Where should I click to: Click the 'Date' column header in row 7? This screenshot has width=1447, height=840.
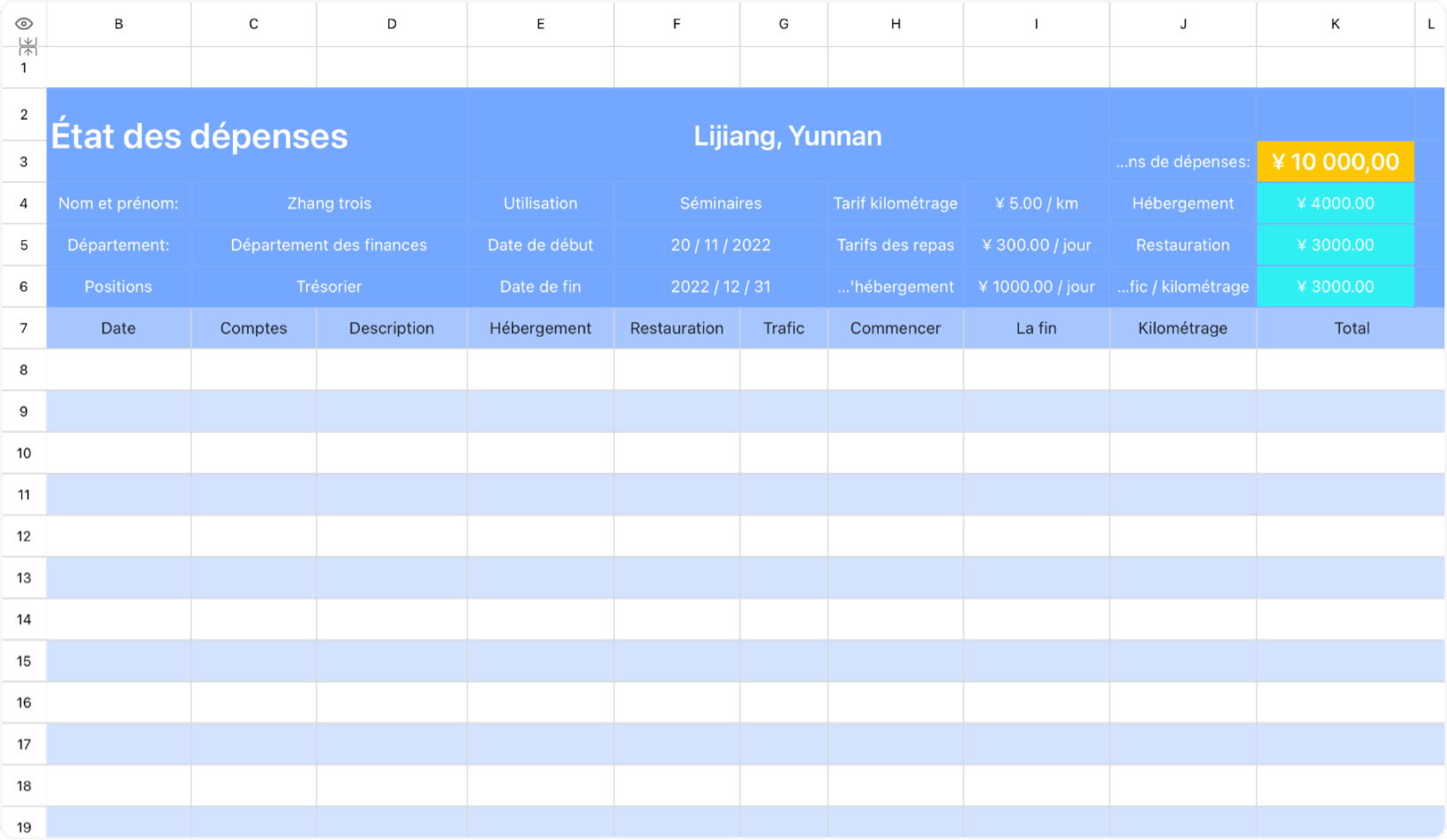tap(119, 328)
